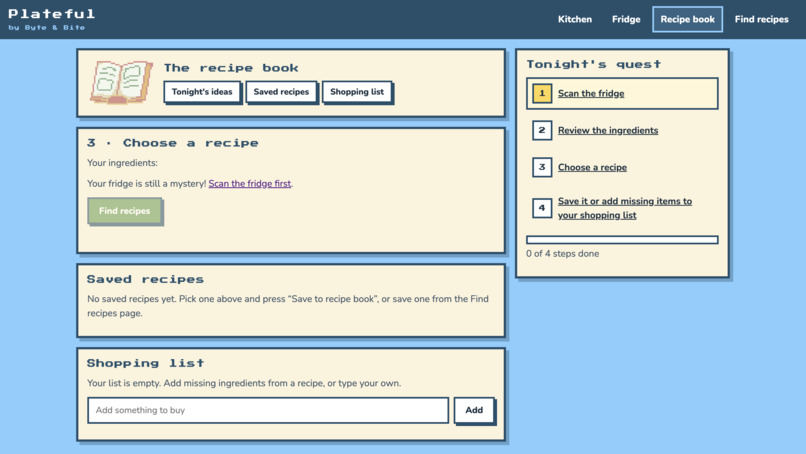Open the Shopping list header button
The width and height of the screenshot is (806, 454).
click(357, 92)
